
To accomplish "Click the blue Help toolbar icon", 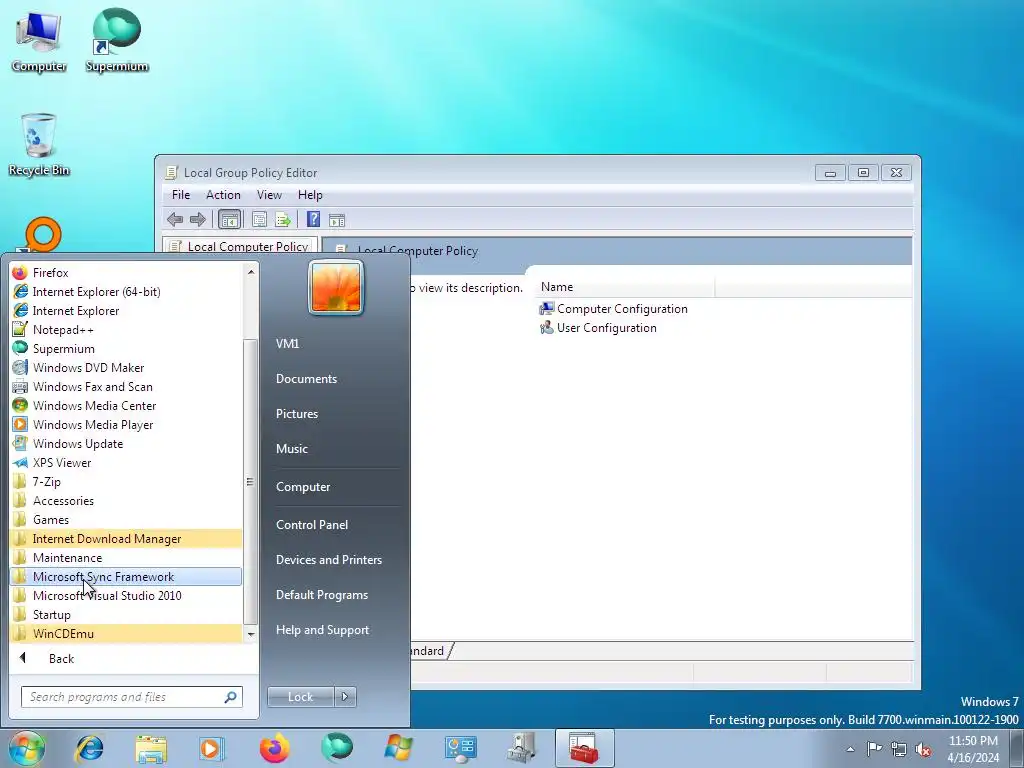I will tap(313, 219).
